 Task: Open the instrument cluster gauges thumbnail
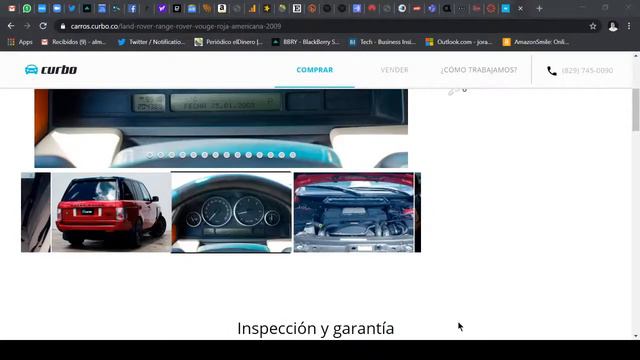tap(231, 212)
